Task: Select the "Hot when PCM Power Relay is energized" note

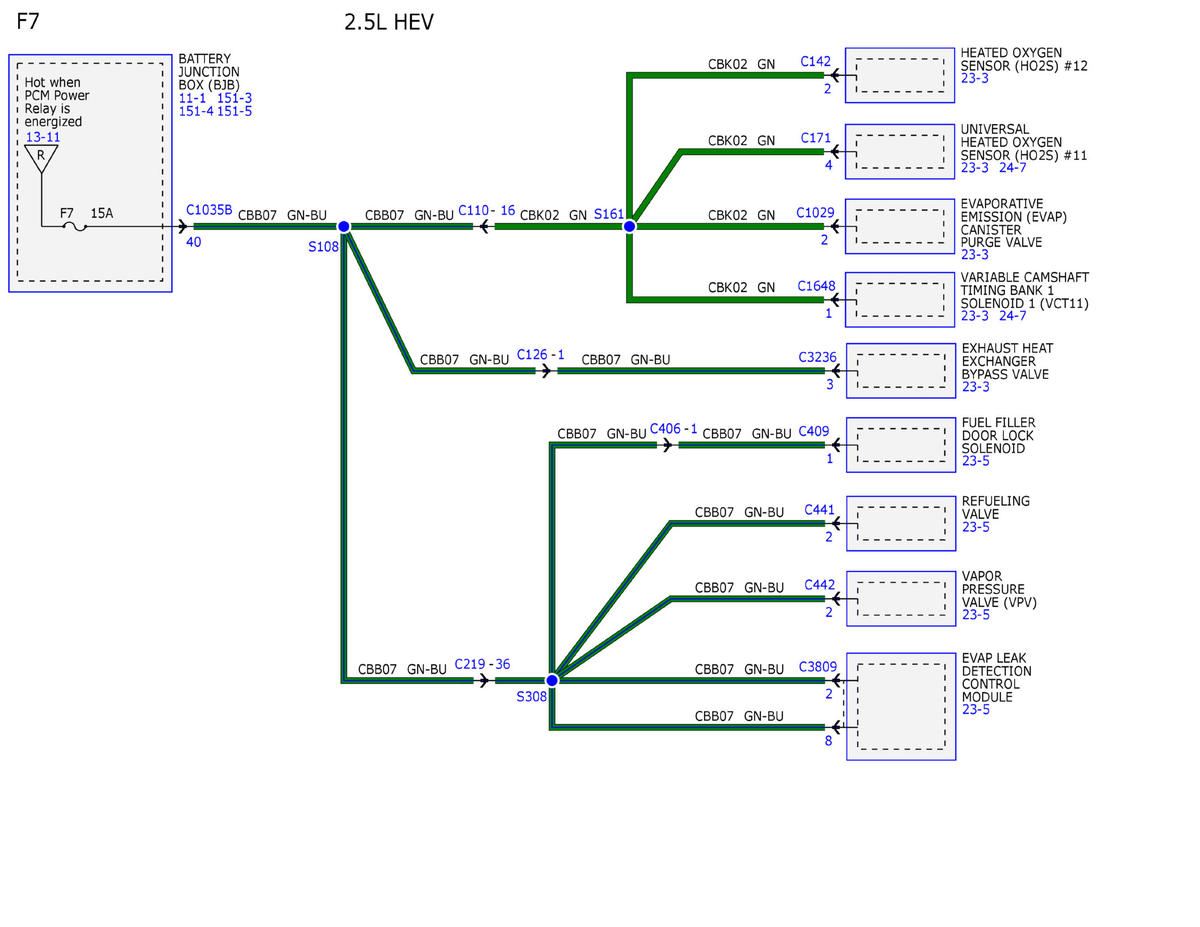Action: 57,102
